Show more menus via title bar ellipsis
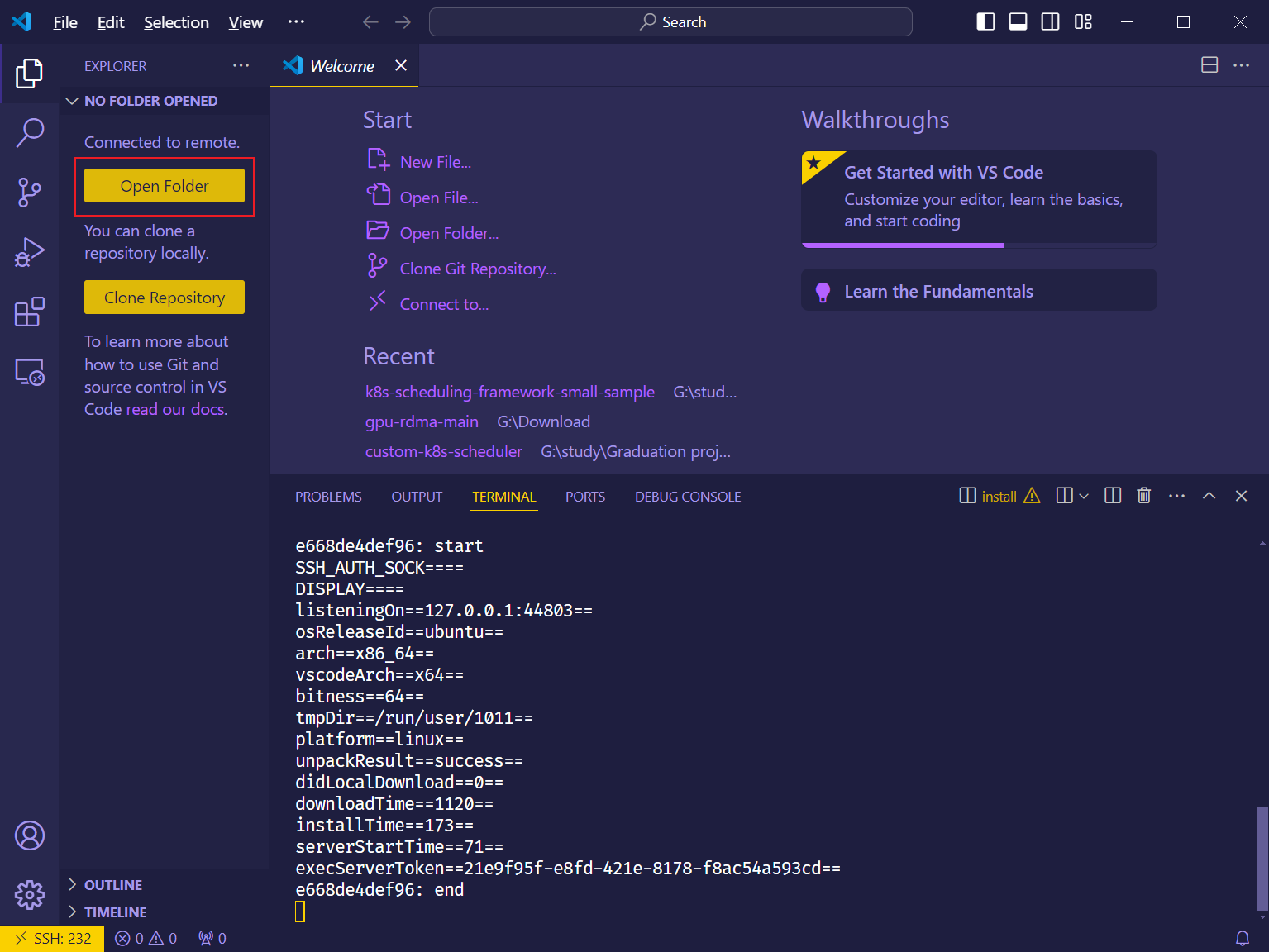1269x952 pixels. coord(296,22)
